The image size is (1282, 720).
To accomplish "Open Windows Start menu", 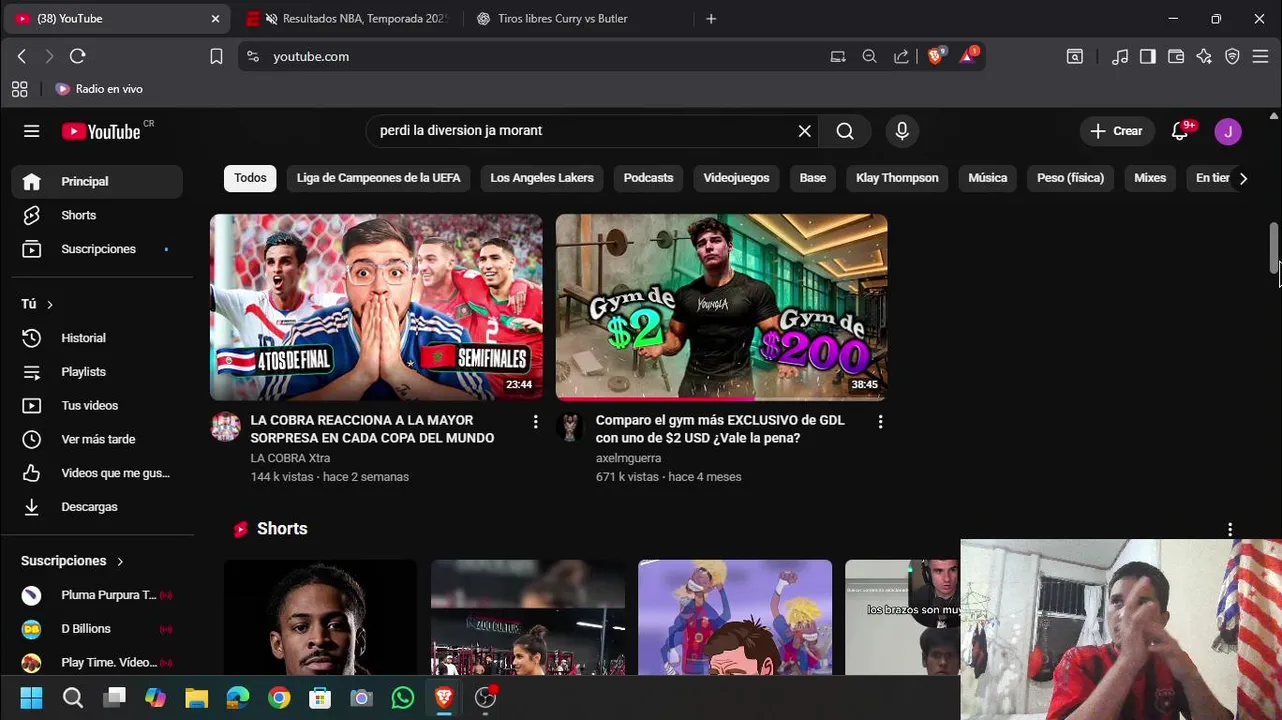I will click(31, 698).
